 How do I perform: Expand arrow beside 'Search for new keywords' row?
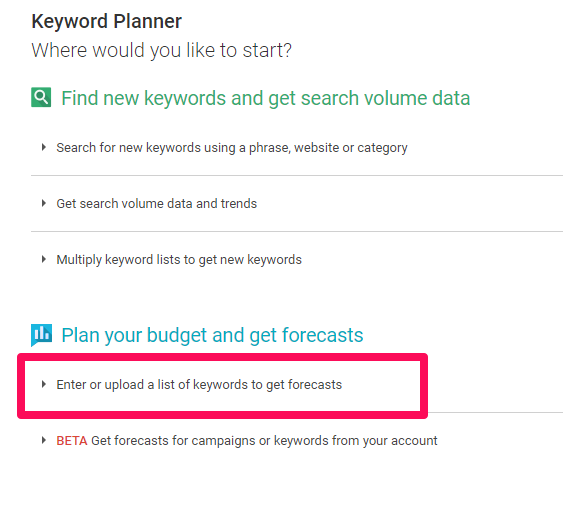click(44, 147)
